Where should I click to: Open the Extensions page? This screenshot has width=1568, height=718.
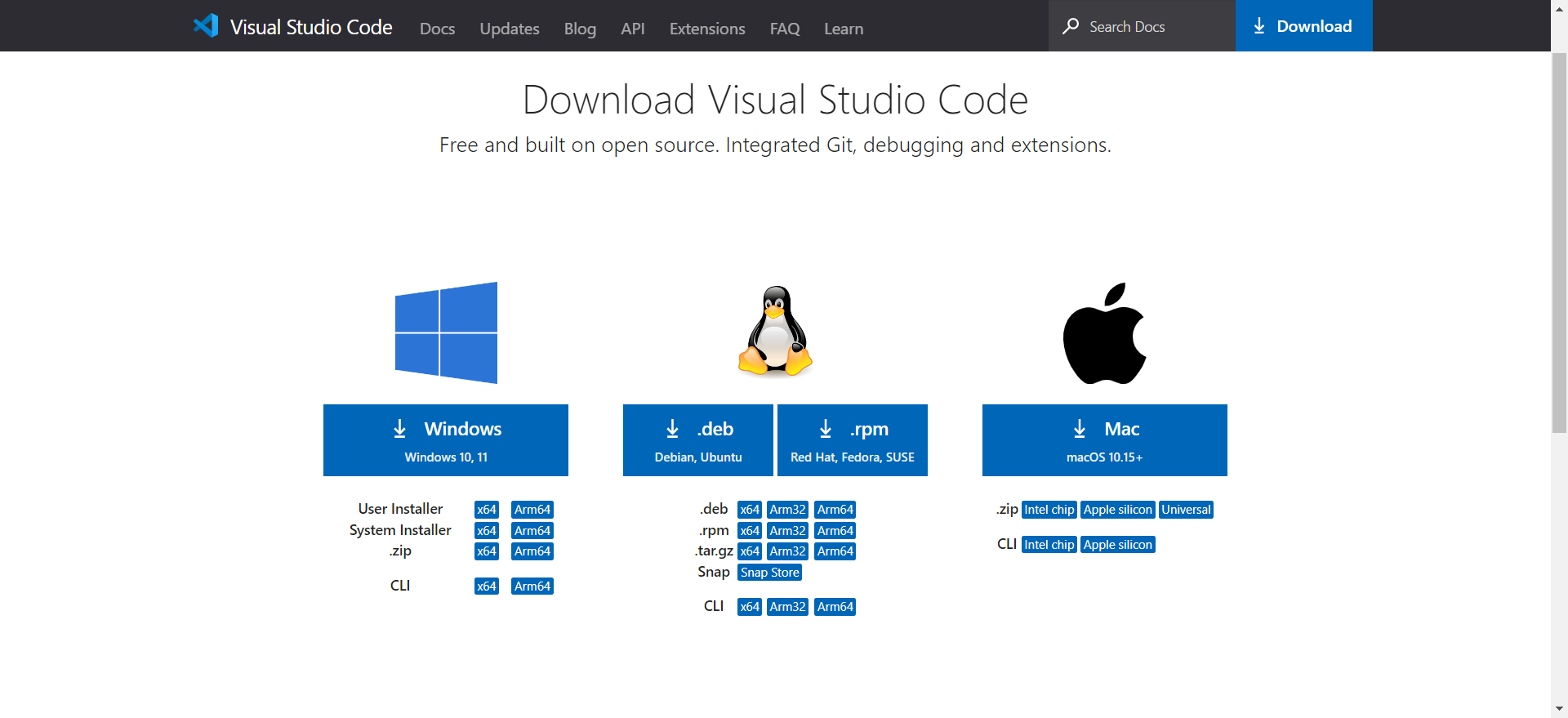[707, 29]
